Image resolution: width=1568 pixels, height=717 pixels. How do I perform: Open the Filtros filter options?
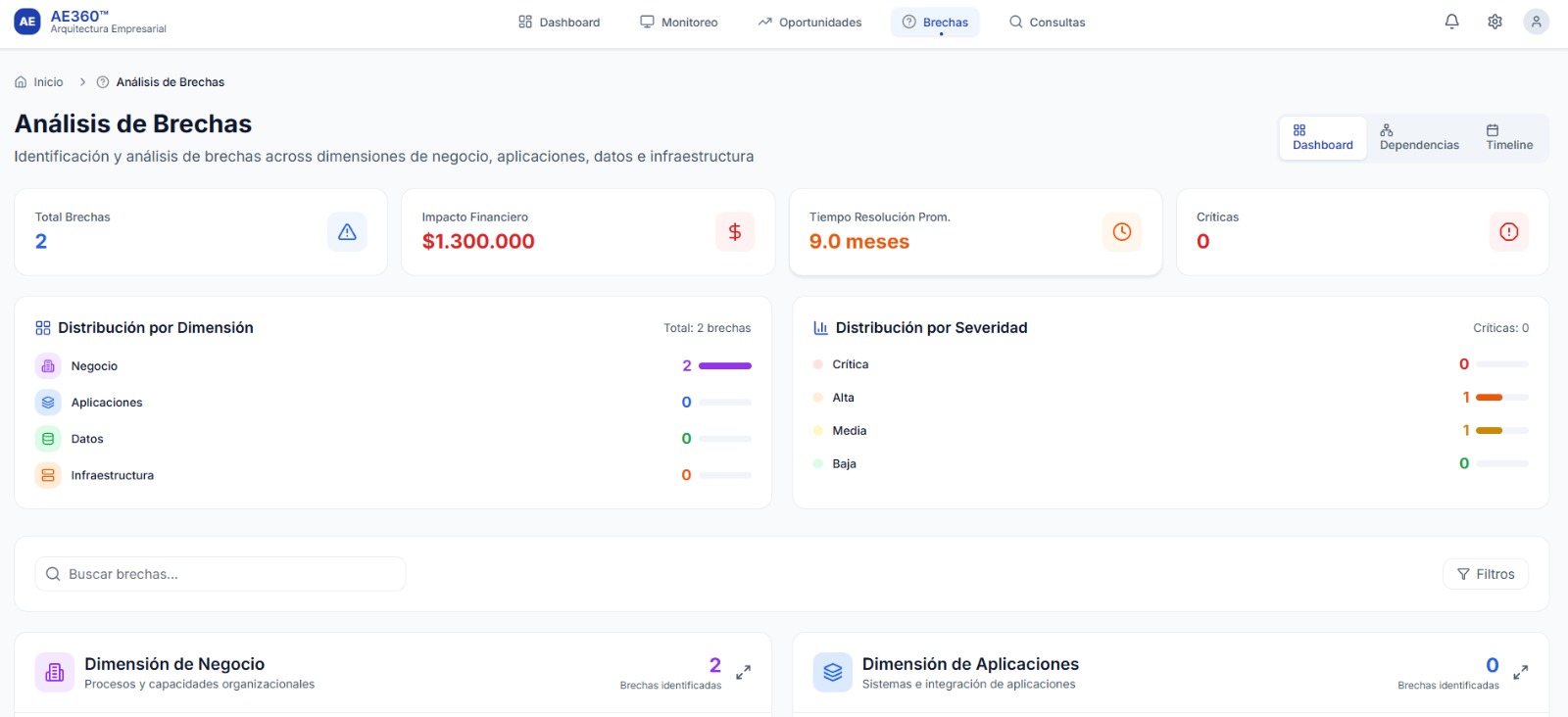tap(1485, 574)
